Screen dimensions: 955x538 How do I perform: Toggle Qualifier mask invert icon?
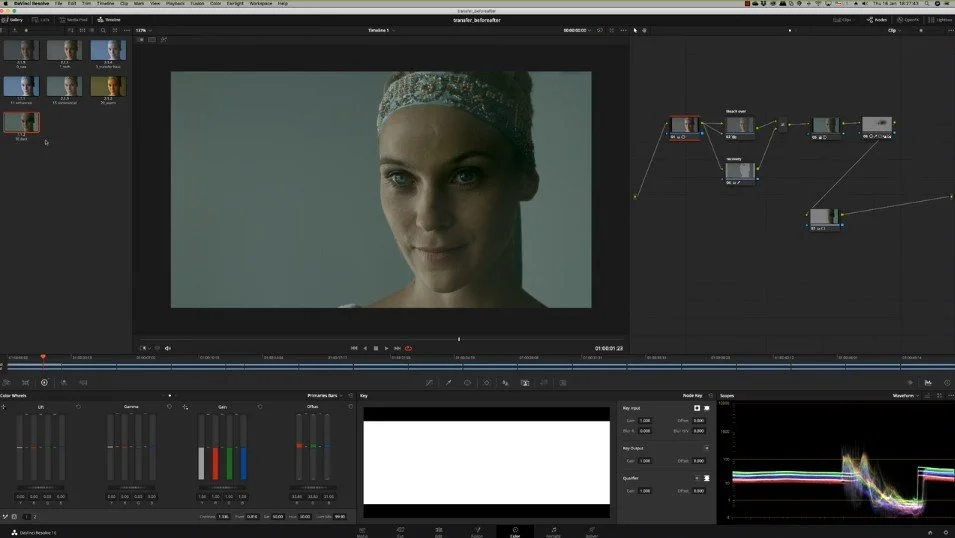(x=707, y=478)
